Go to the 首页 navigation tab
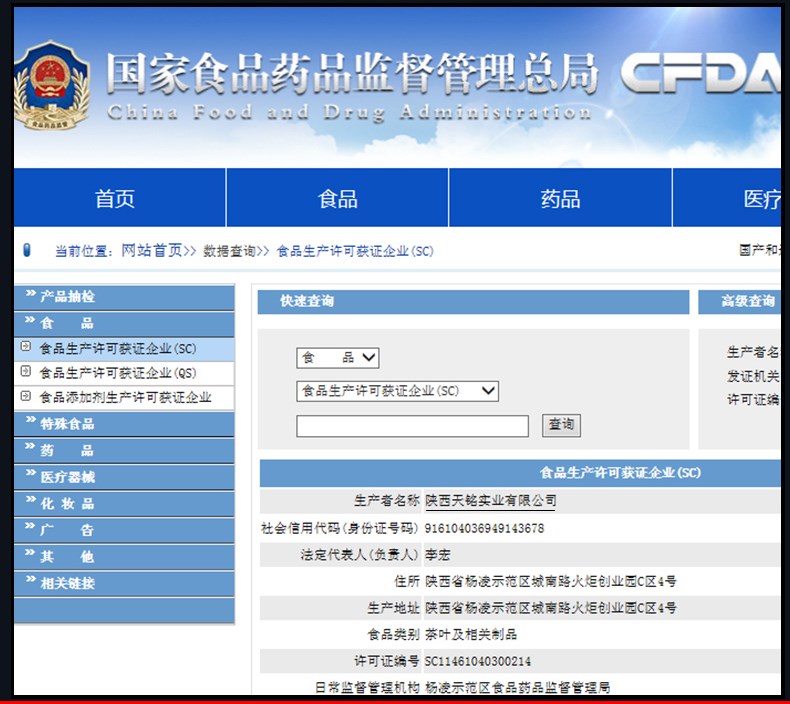790x704 pixels. pos(119,198)
